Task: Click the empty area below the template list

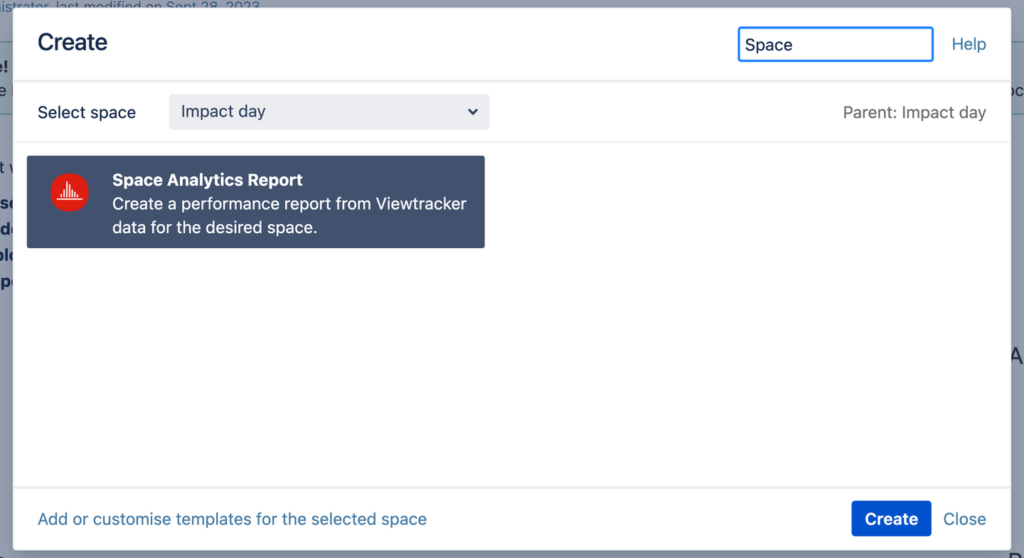Action: 512,366
